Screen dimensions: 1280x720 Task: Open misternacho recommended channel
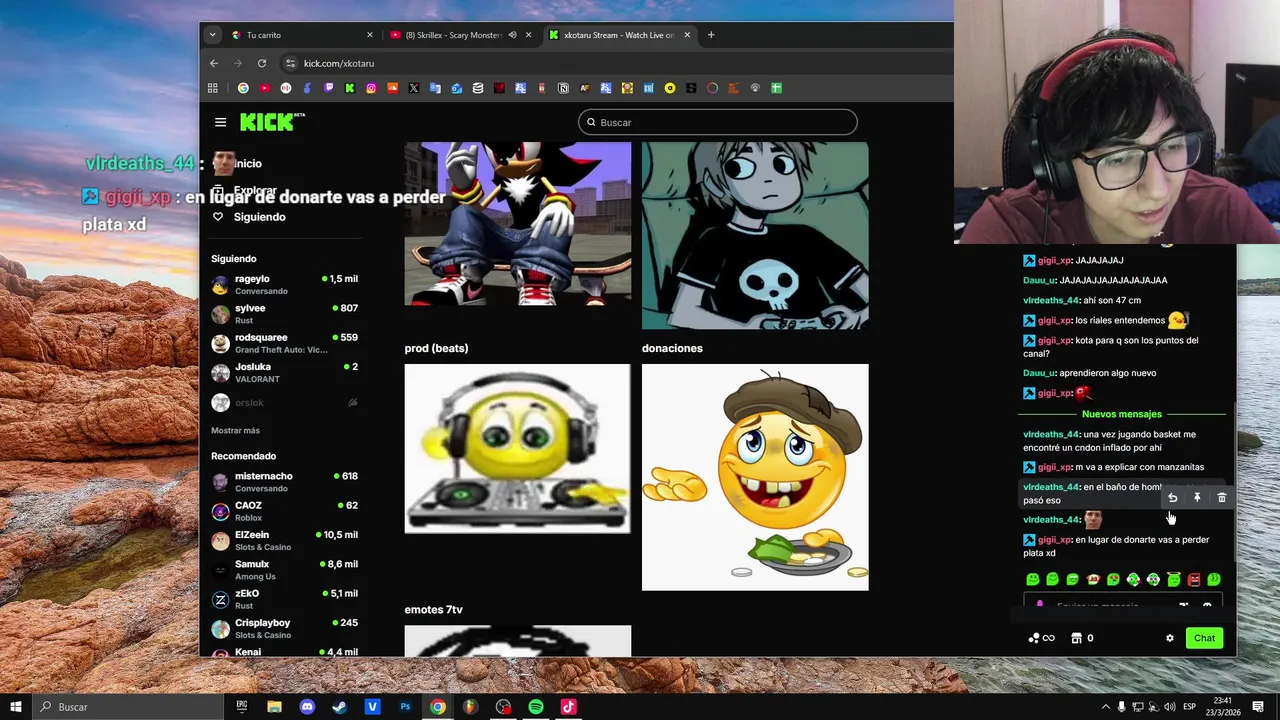[x=285, y=482]
